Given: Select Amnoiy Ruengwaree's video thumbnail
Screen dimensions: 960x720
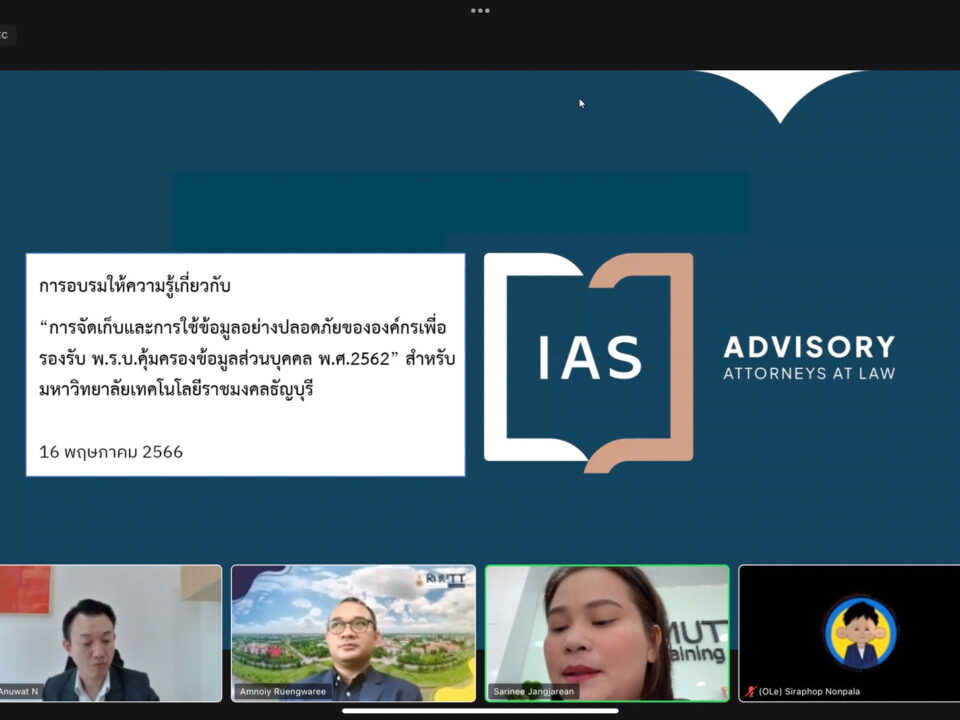Looking at the screenshot, I should [x=353, y=633].
